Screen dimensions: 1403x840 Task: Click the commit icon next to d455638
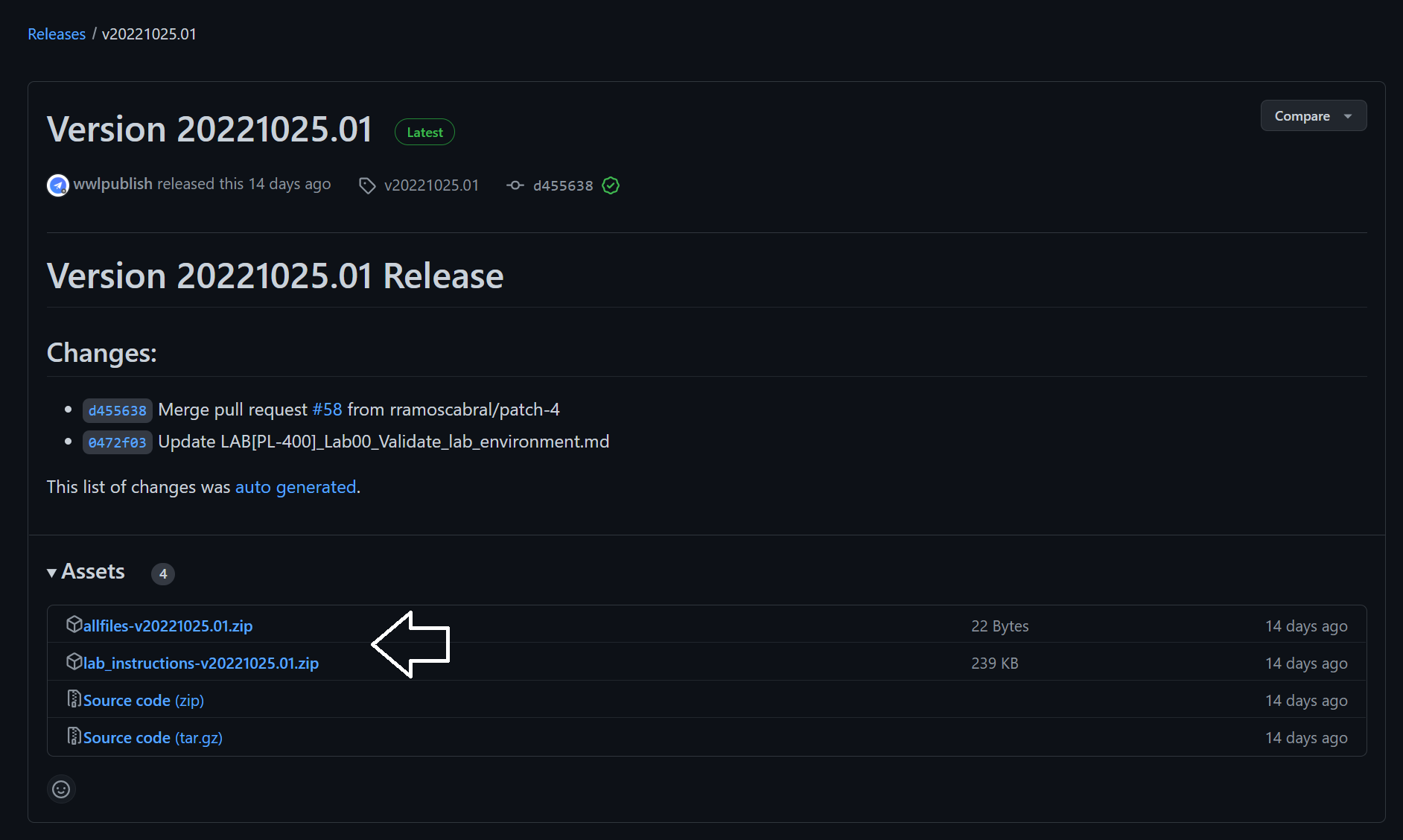pyautogui.click(x=515, y=185)
